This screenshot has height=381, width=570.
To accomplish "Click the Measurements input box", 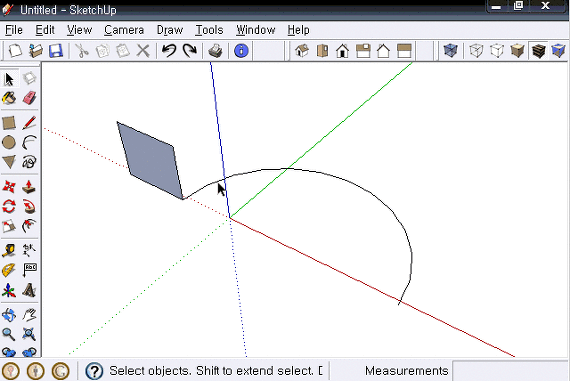I will tap(510, 371).
